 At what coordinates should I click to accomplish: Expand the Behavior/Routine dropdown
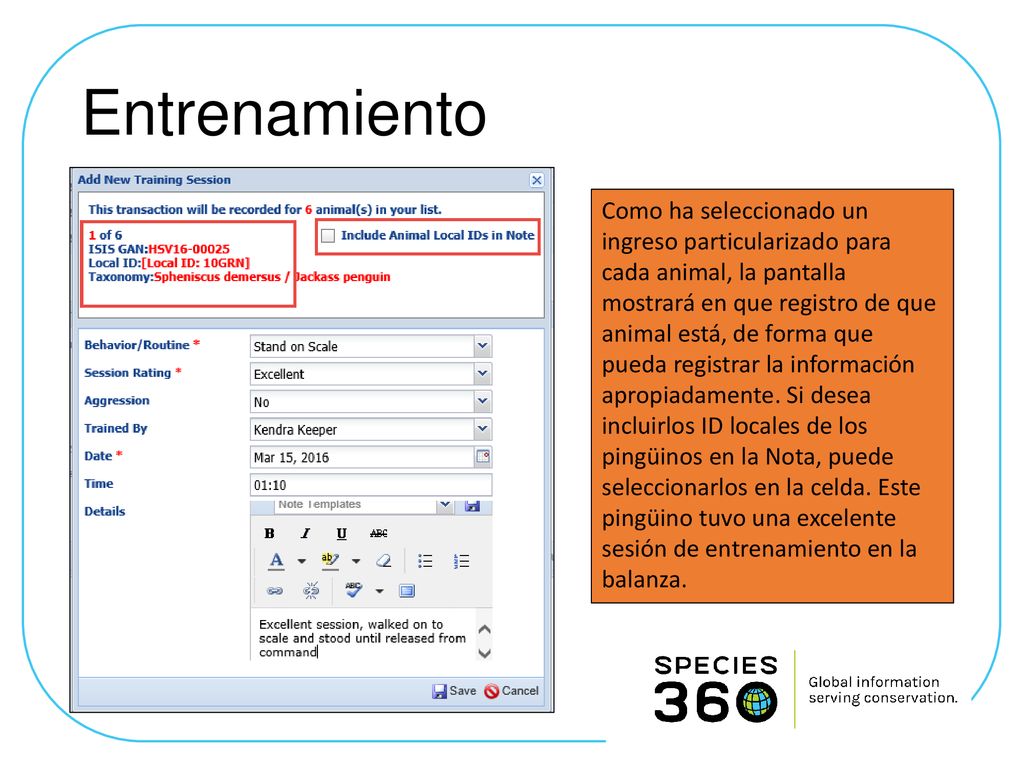483,345
